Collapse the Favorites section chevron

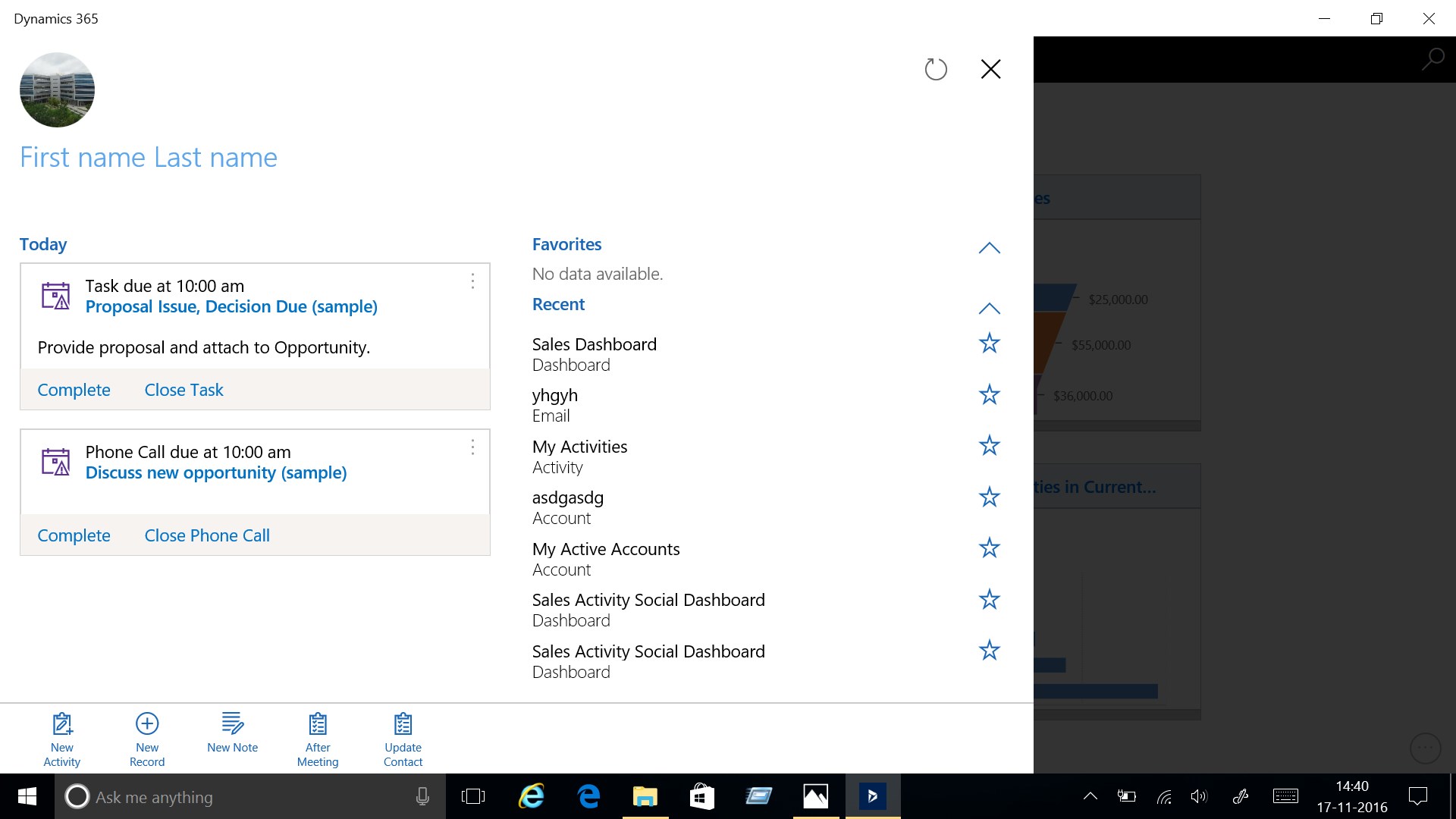[x=989, y=248]
